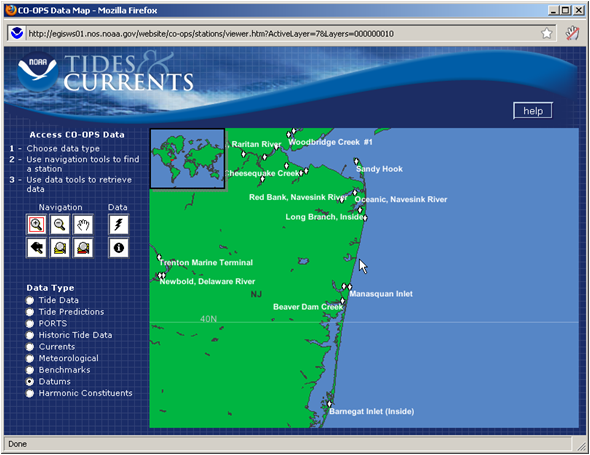This screenshot has width=590, height=455.
Task: Select the PORTS radio button
Action: [x=30, y=324]
